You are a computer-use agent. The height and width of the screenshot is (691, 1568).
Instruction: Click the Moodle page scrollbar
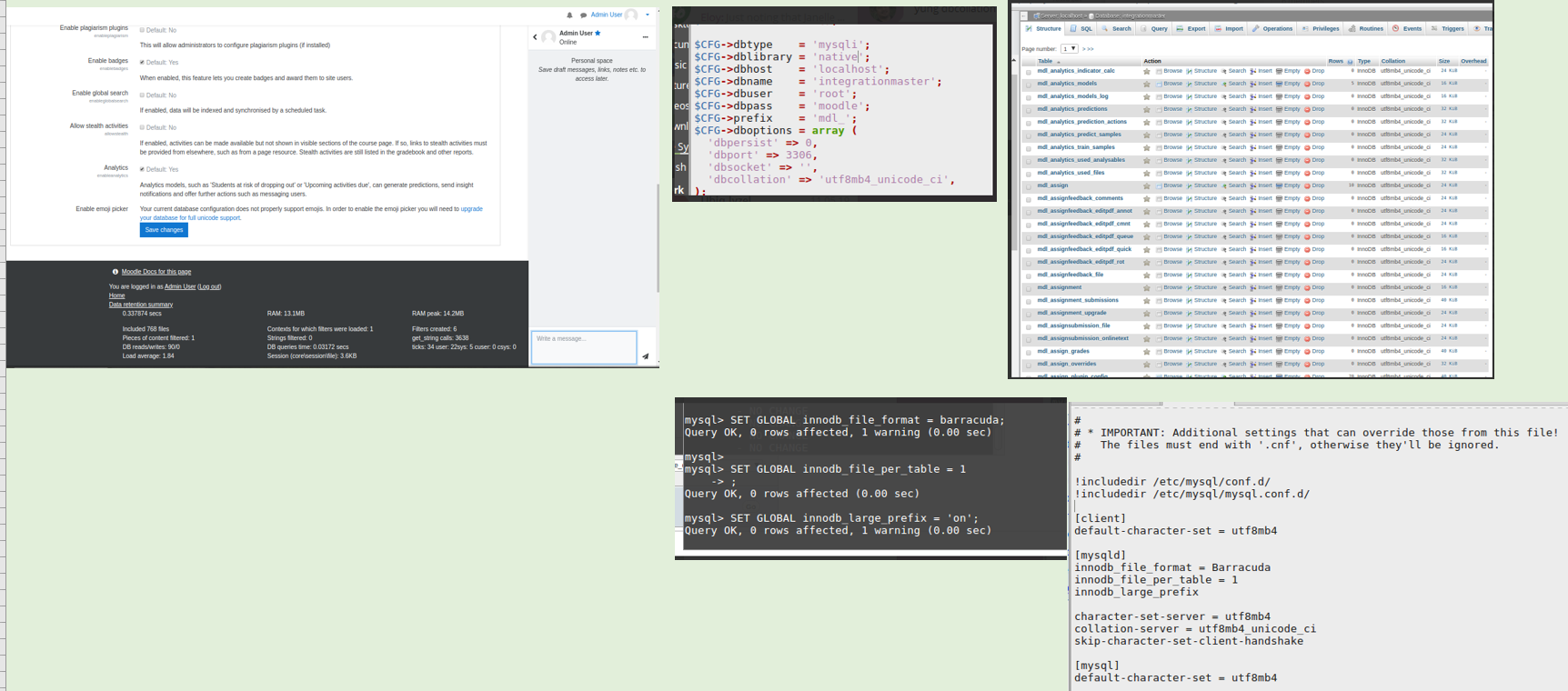658,236
